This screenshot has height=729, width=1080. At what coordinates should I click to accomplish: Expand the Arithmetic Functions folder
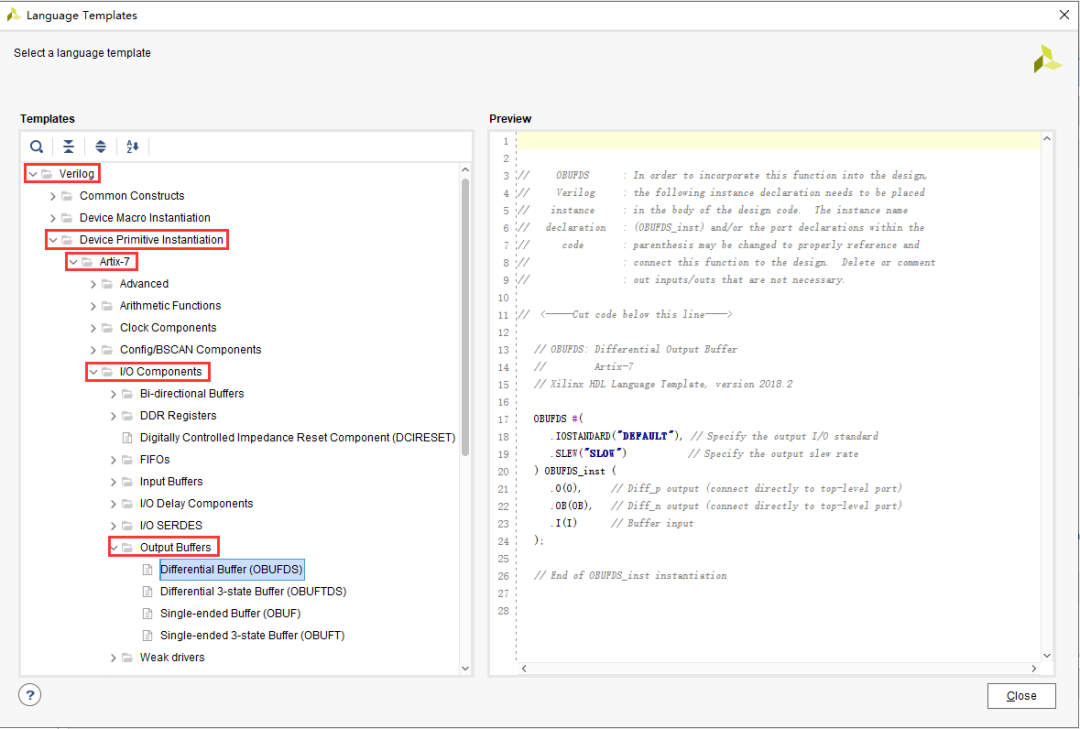click(x=93, y=306)
